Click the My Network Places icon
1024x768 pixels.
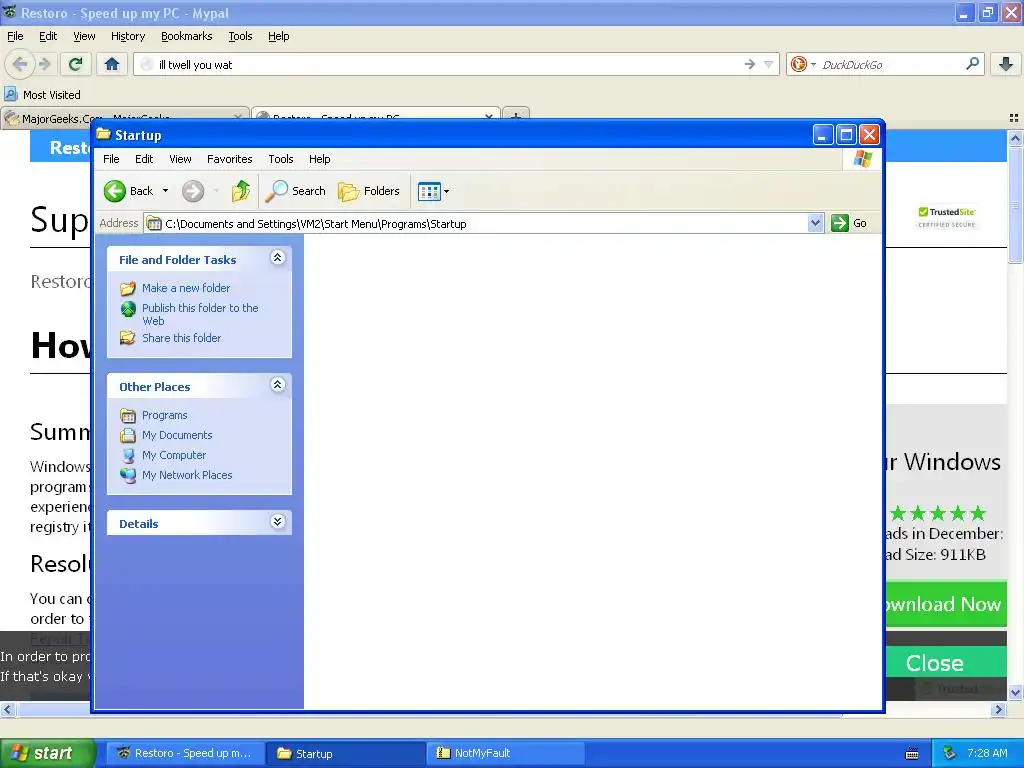tap(128, 475)
